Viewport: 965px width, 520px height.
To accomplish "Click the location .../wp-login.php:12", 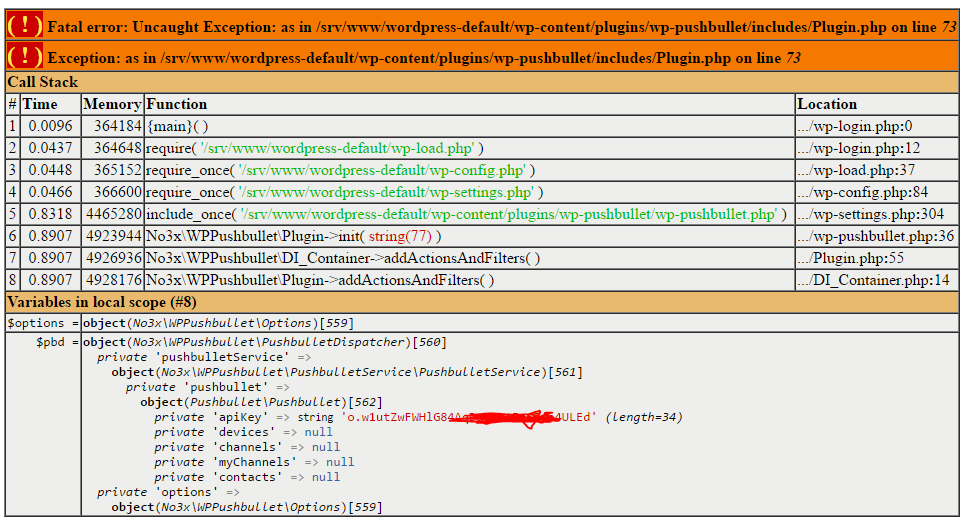I will coord(859,148).
